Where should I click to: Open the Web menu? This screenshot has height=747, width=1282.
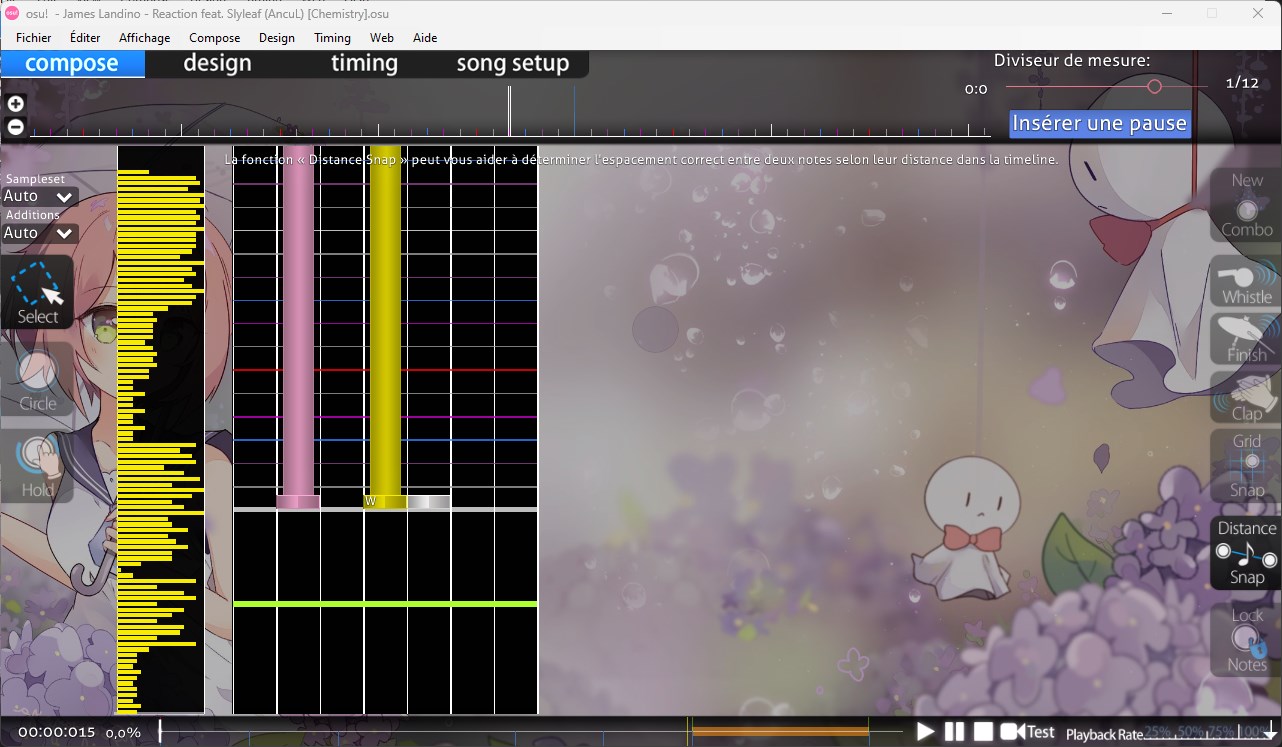(381, 38)
